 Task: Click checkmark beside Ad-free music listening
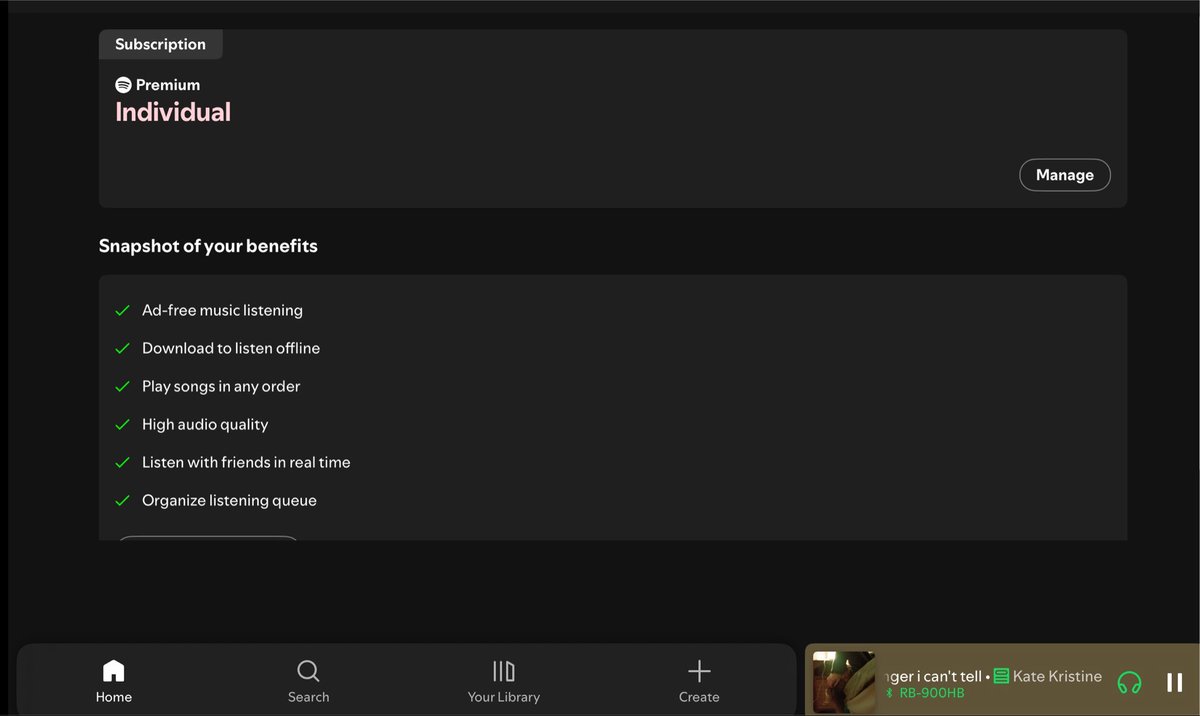(x=122, y=310)
